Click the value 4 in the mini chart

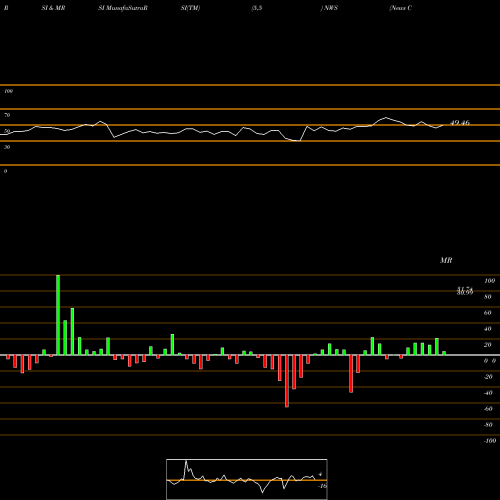tap(320, 474)
